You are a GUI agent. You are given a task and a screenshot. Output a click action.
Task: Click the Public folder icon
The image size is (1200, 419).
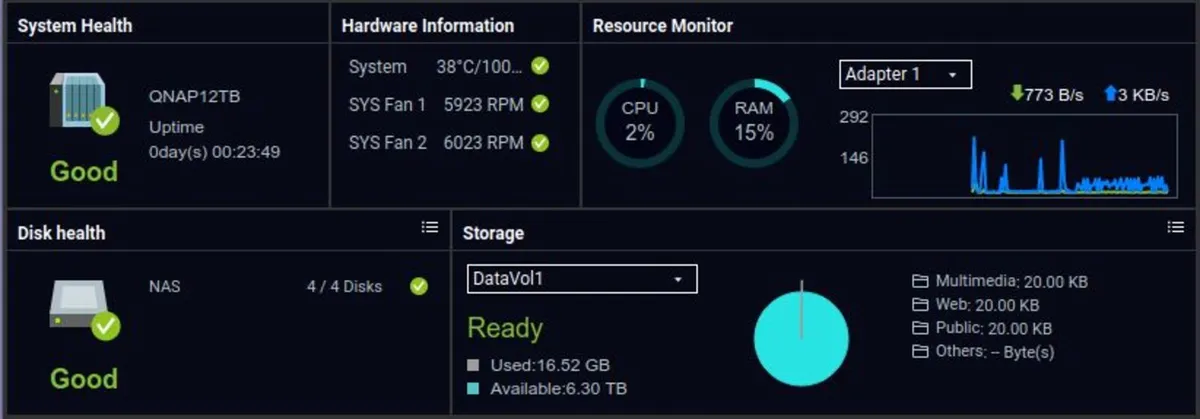coord(920,328)
